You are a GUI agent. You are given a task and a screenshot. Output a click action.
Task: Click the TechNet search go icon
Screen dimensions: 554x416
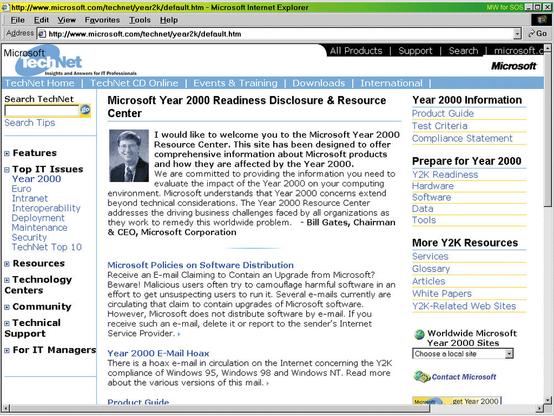[x=85, y=110]
